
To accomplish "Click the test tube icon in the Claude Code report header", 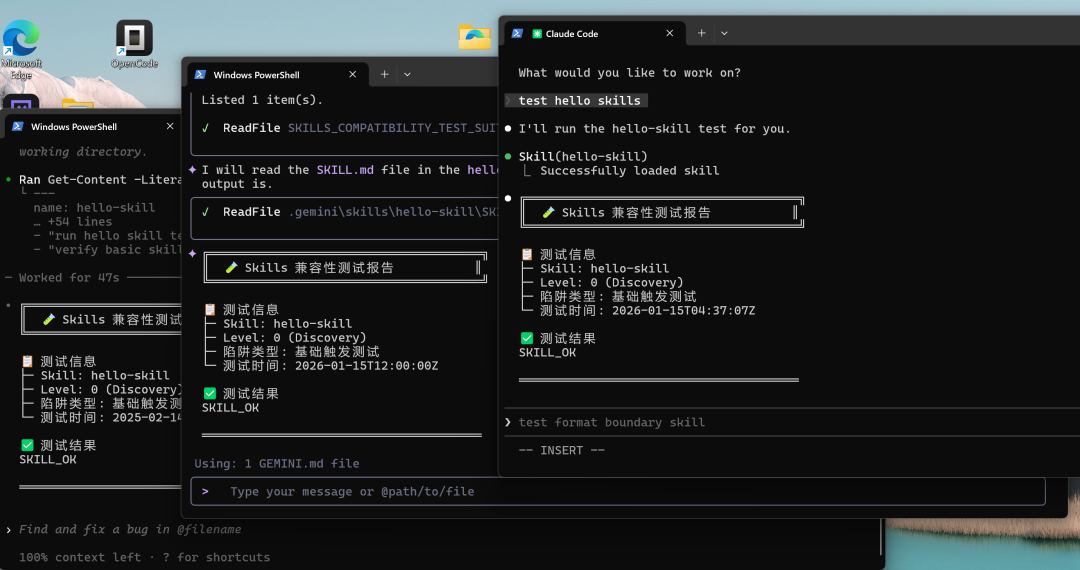I will [548, 212].
